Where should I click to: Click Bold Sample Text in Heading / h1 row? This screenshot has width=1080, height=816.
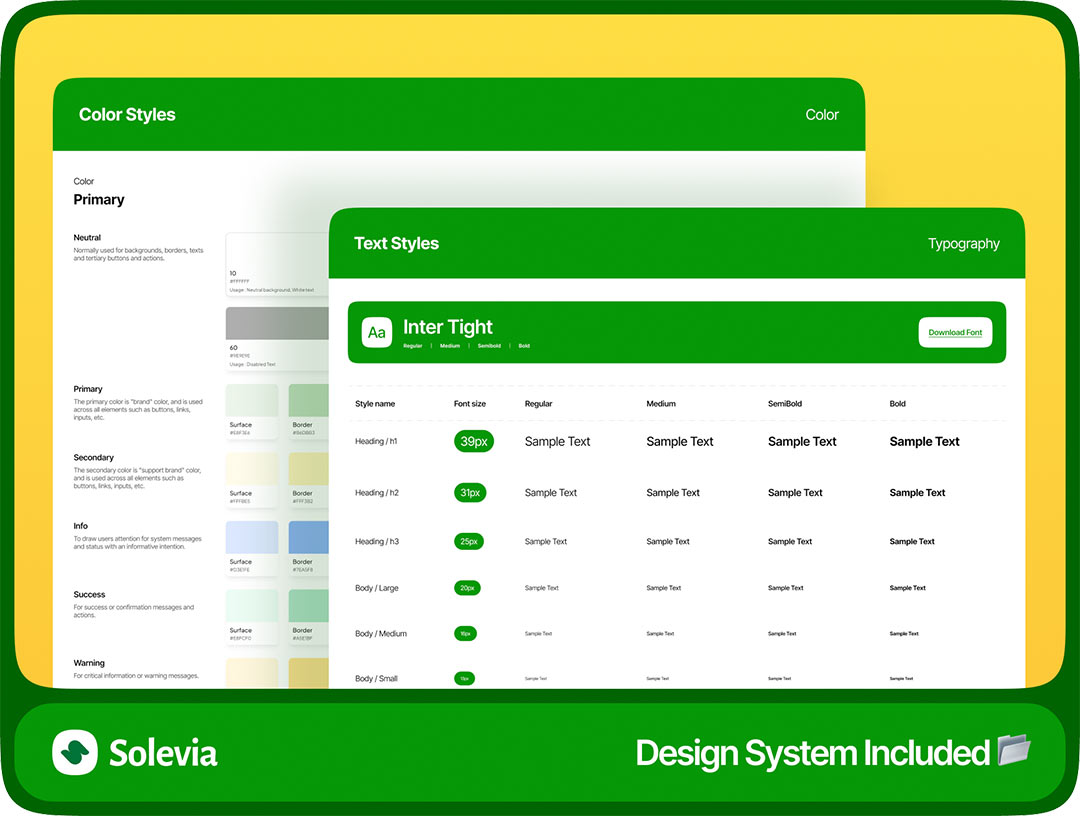(x=924, y=442)
